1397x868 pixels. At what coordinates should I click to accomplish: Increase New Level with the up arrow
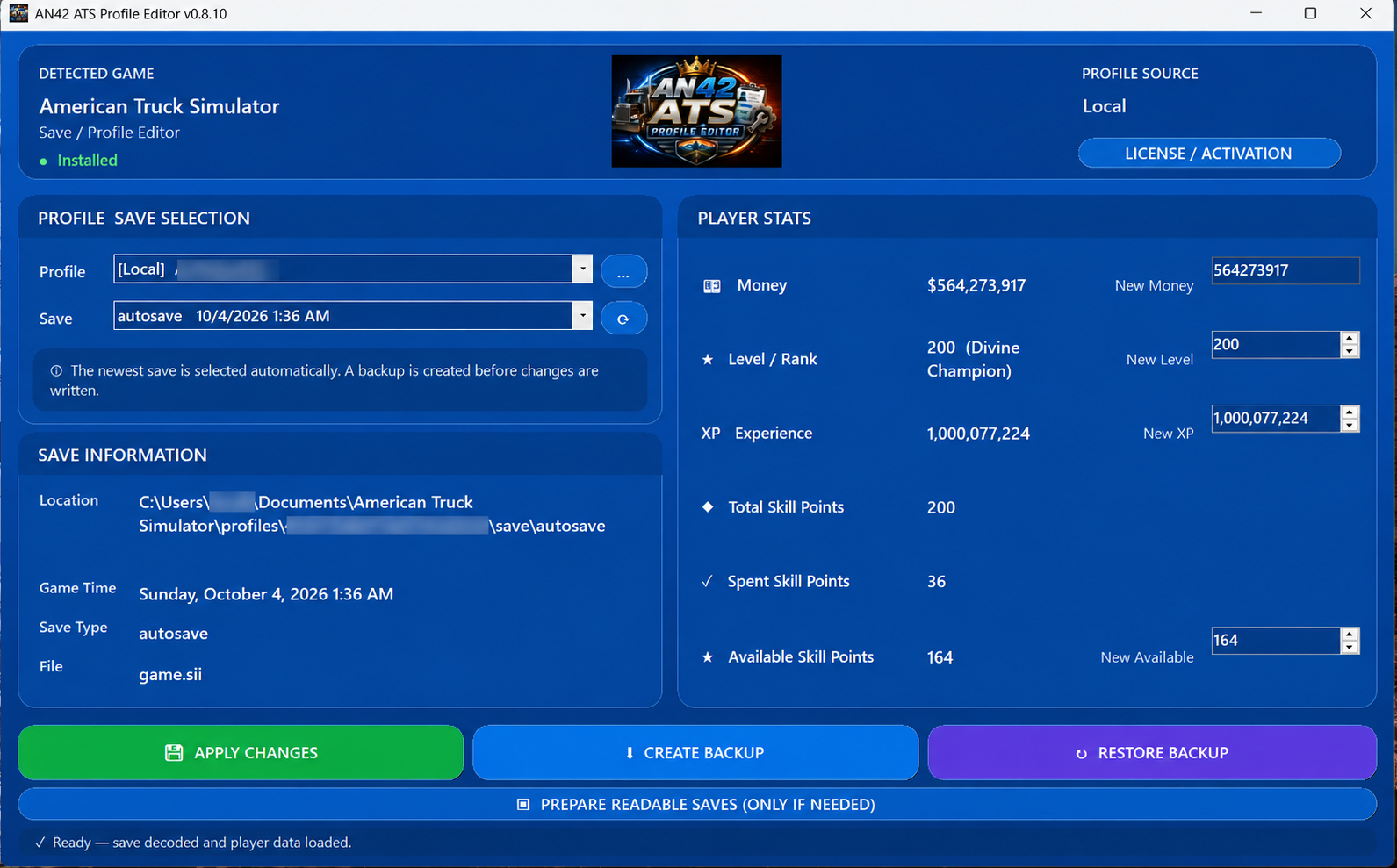point(1350,339)
